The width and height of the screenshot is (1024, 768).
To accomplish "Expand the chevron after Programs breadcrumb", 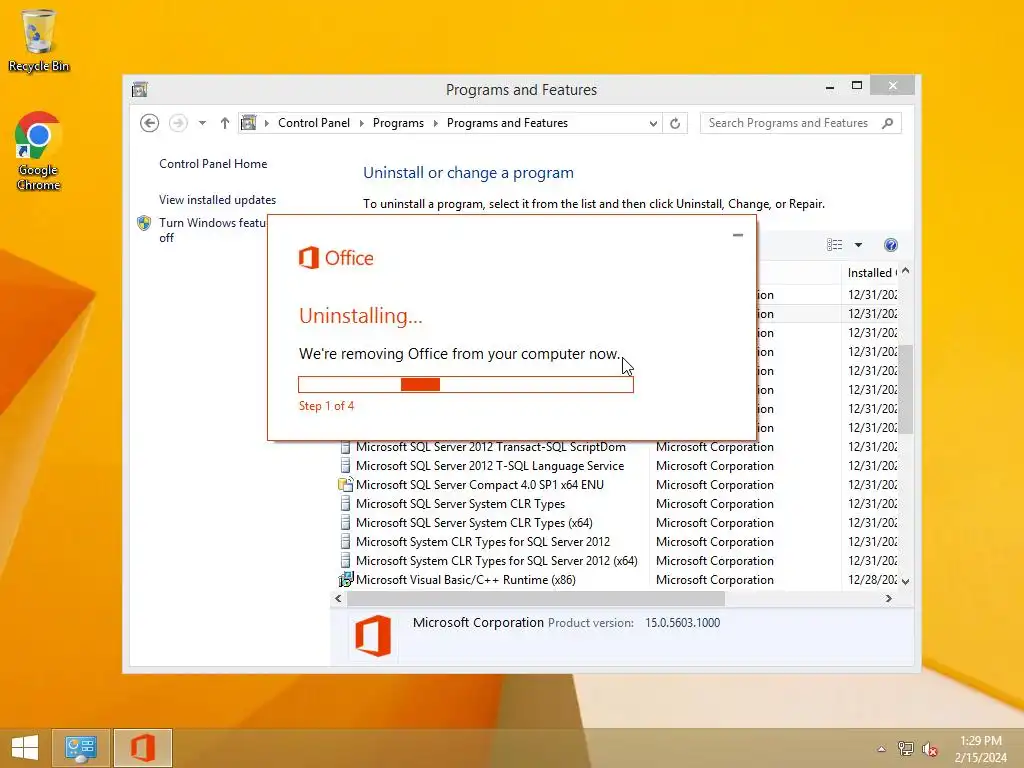I will [x=436, y=123].
